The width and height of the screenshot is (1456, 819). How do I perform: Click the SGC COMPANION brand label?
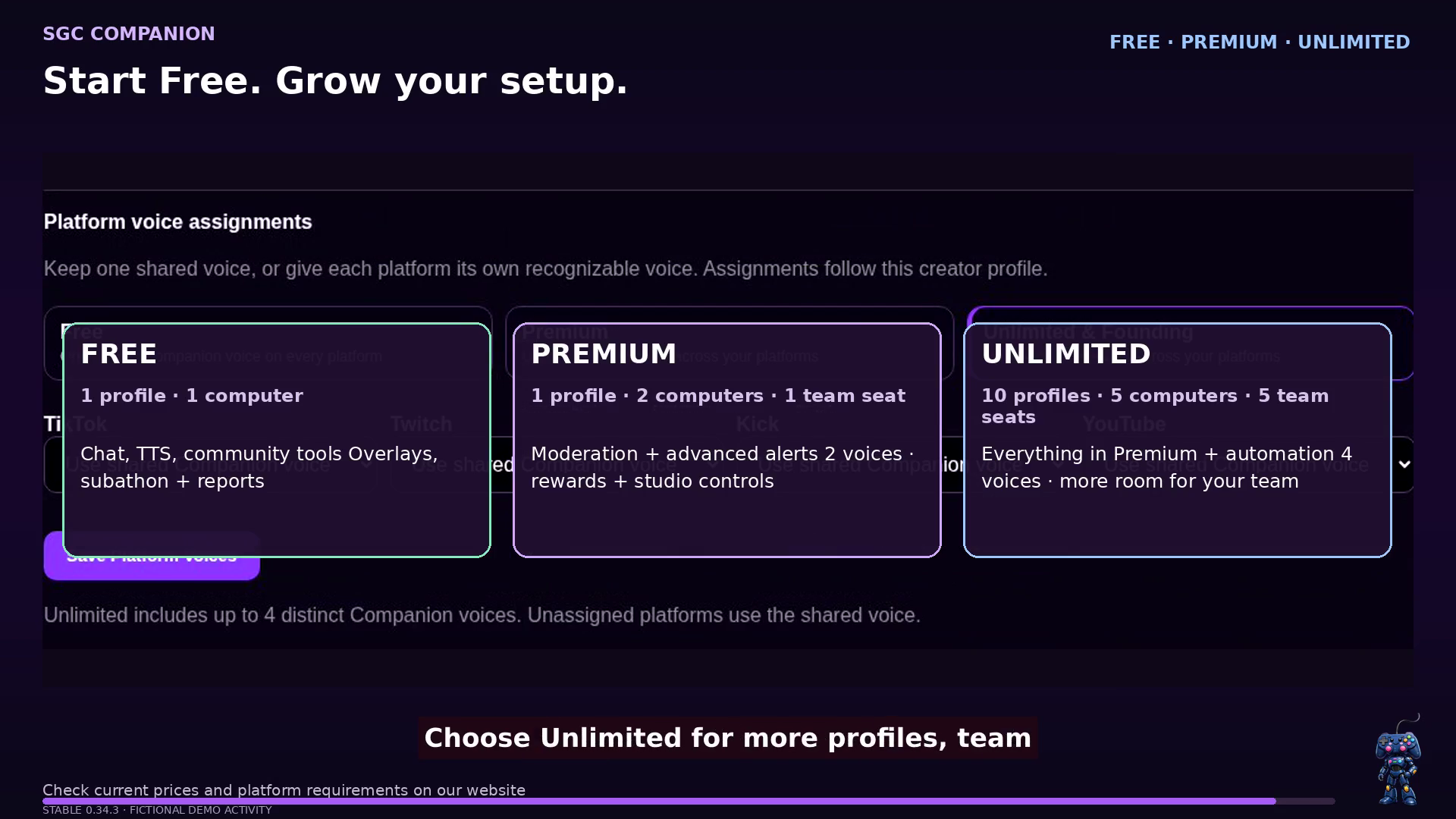coord(129,33)
